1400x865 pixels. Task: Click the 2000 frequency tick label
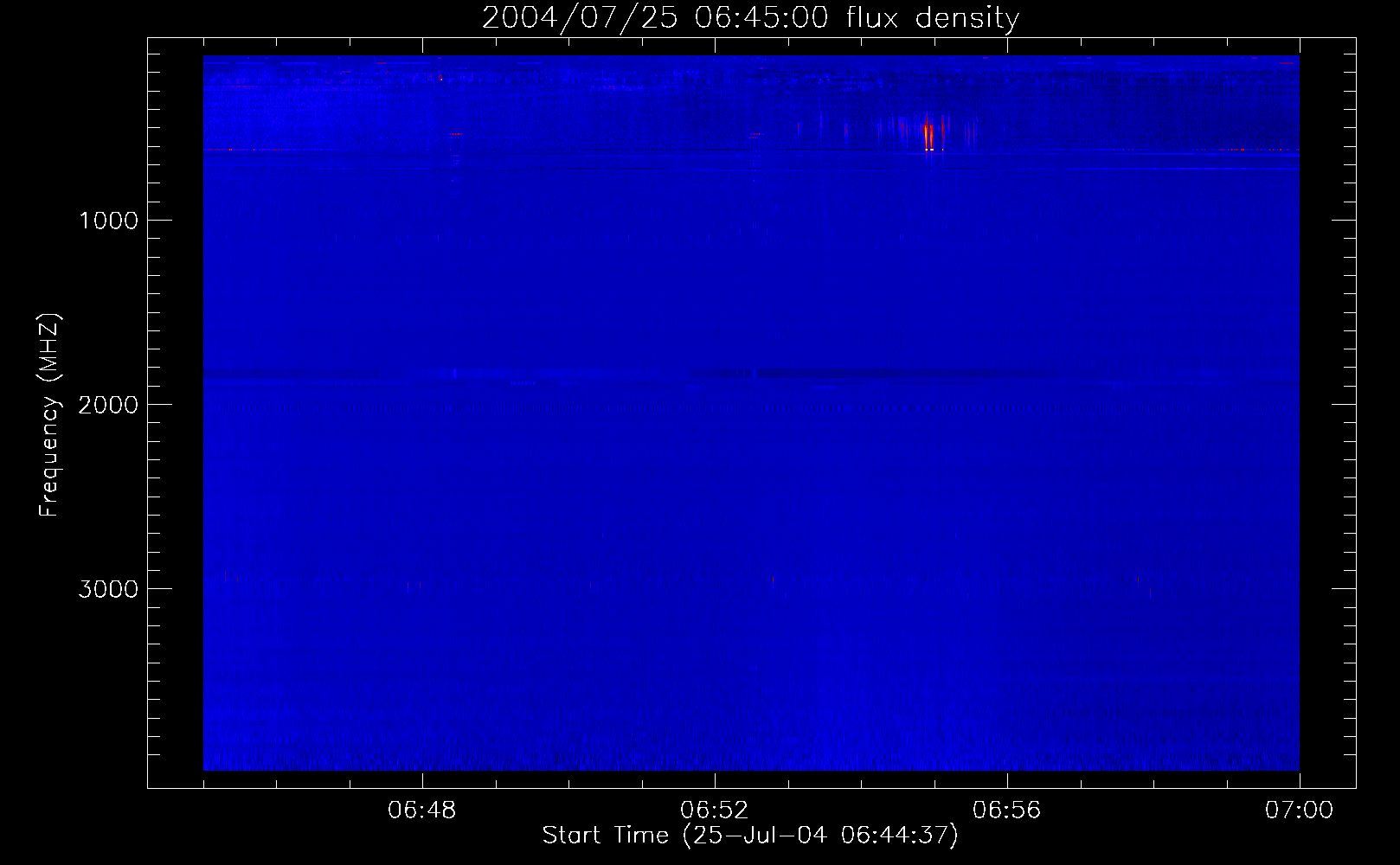(109, 405)
